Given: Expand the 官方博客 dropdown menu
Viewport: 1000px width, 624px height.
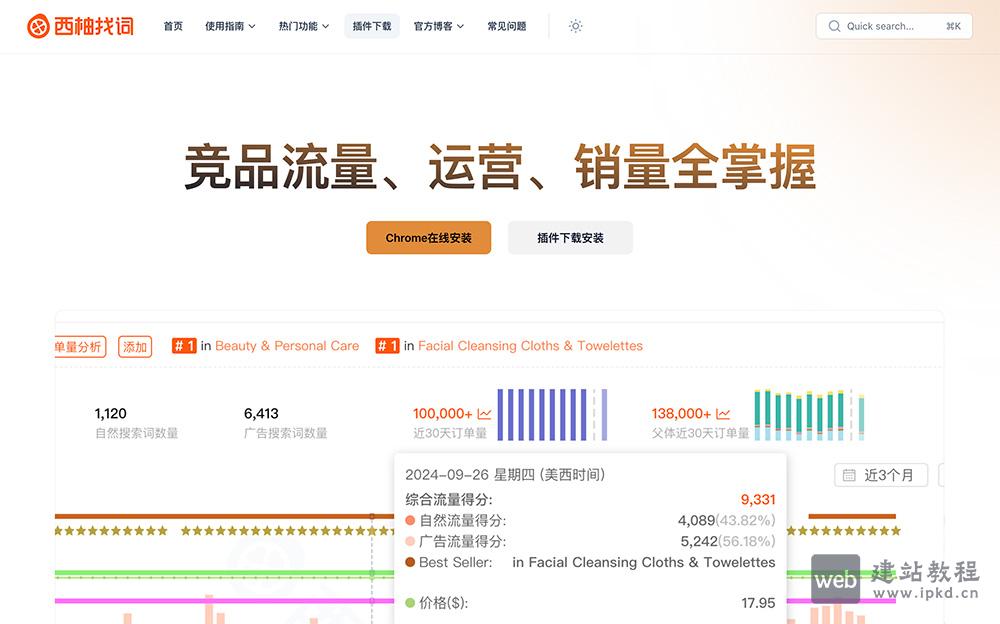Looking at the screenshot, I should 439,26.
